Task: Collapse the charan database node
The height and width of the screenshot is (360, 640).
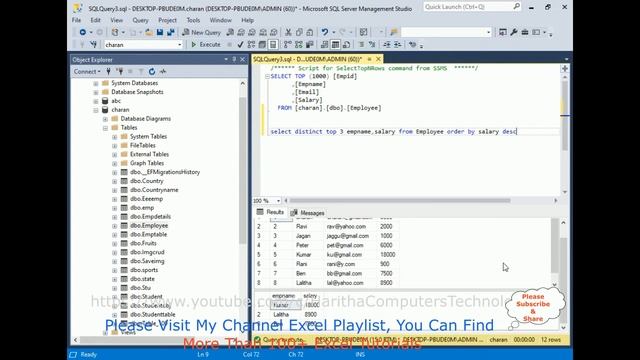Action: [x=96, y=110]
